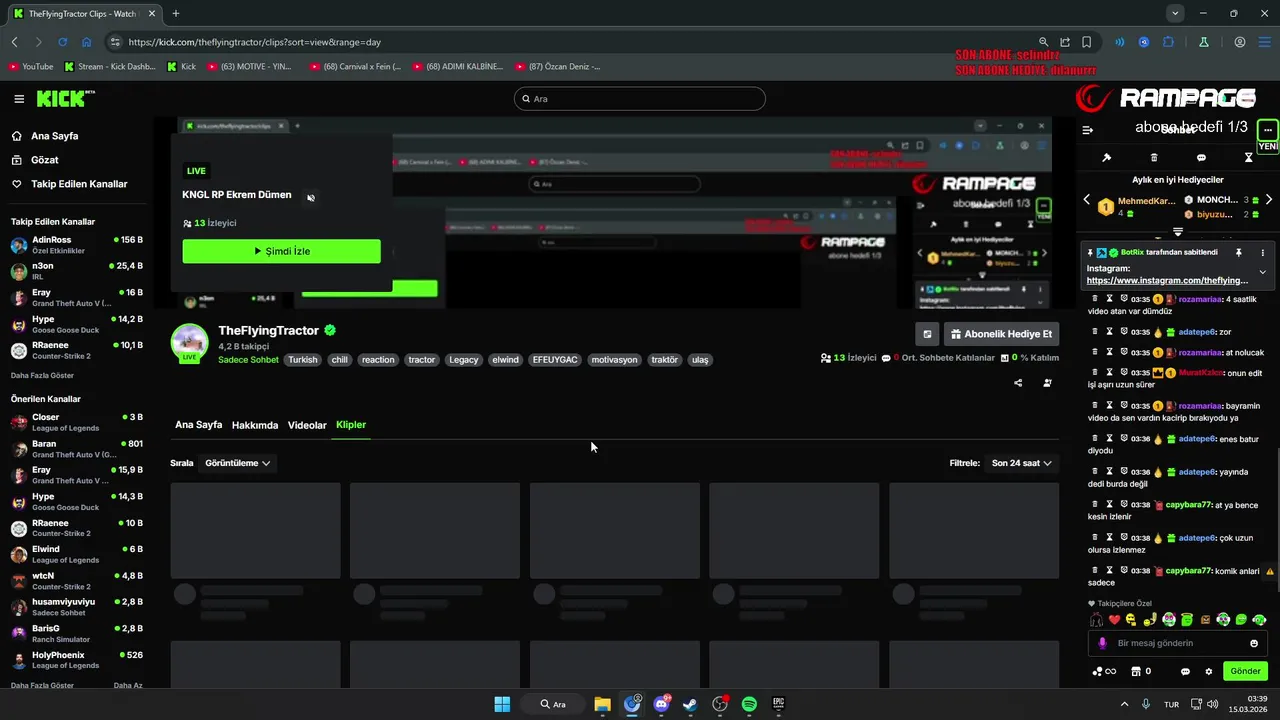Open AdinRoss channel in followed list
1280x720 pixels.
[x=77, y=244]
